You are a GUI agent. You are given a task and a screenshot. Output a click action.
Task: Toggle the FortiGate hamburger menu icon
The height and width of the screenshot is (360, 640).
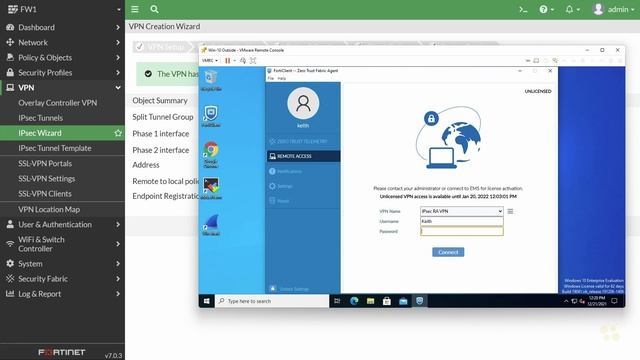(x=135, y=9)
